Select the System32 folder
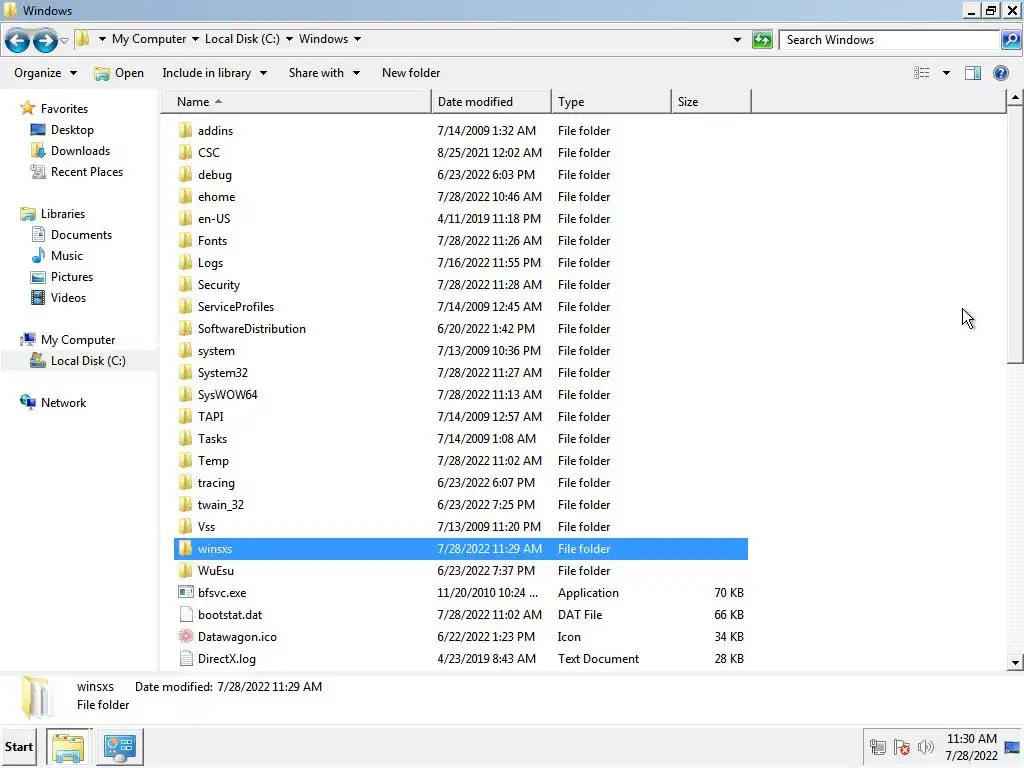The height and width of the screenshot is (768, 1024). click(223, 373)
